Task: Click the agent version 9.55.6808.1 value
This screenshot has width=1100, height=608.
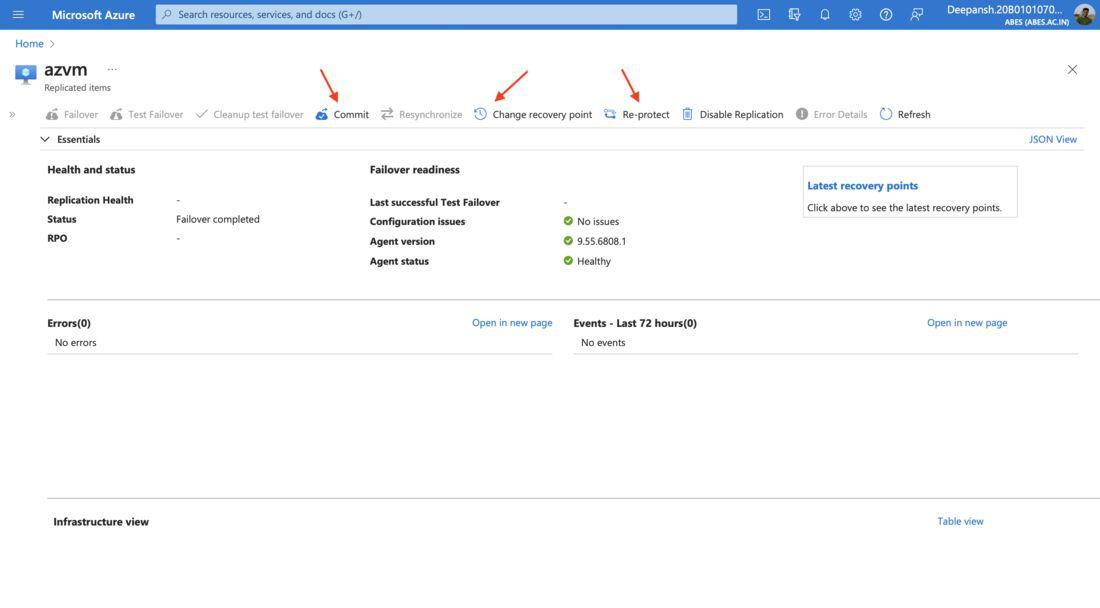Action: [x=601, y=241]
